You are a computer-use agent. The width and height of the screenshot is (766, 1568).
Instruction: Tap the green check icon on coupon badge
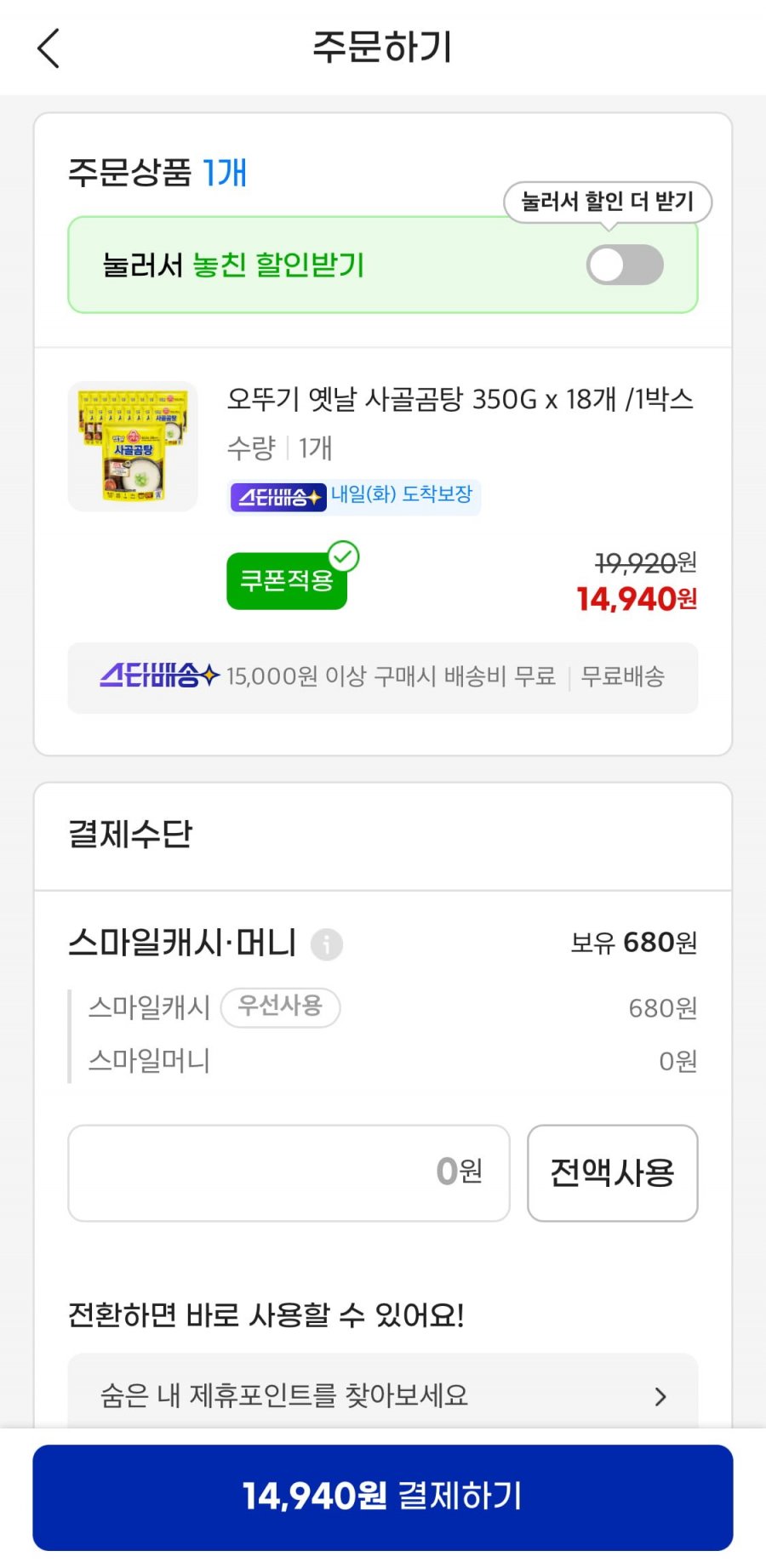[344, 557]
